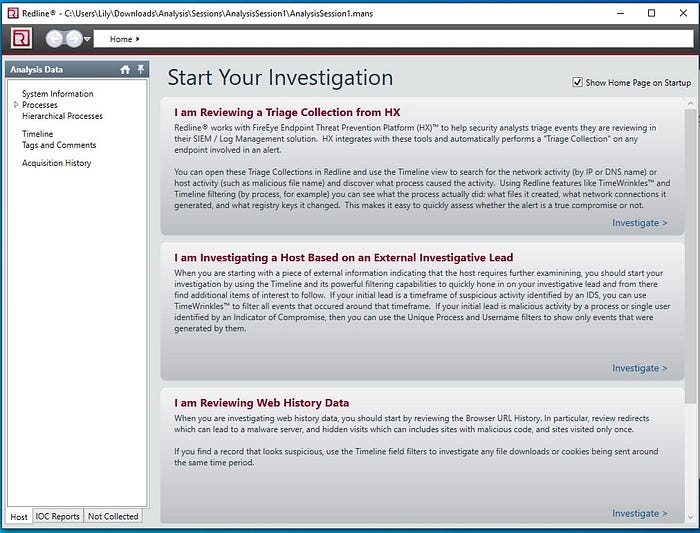Click heading 'I am Reviewing Web History Data'
Screen dimensions: 700x533
tap(262, 403)
